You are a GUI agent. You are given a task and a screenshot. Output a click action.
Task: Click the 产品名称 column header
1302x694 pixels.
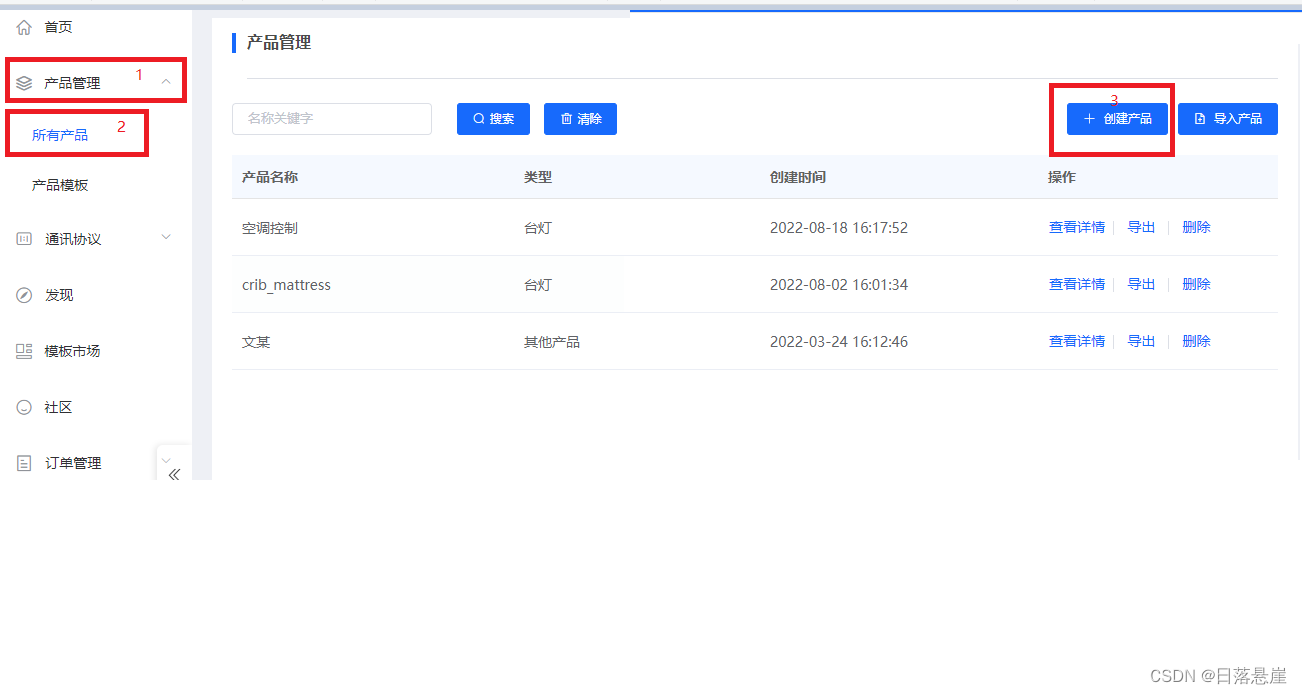(x=270, y=177)
